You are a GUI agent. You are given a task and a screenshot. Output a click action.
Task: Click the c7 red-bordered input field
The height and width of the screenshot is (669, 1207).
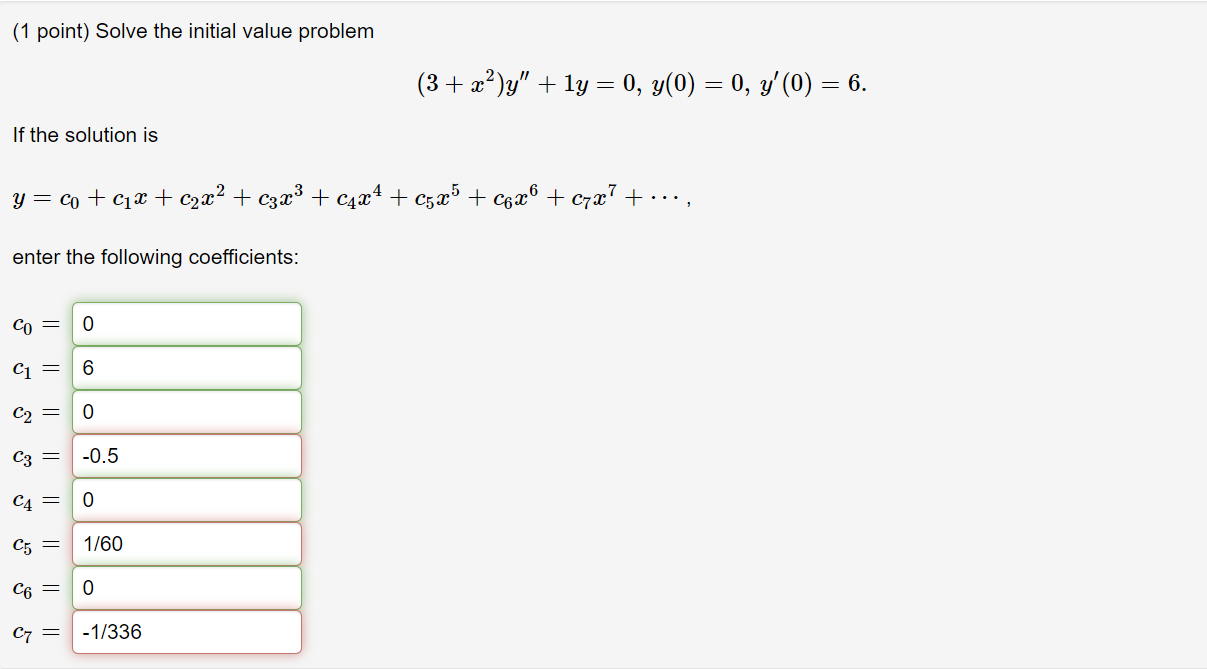click(x=186, y=631)
